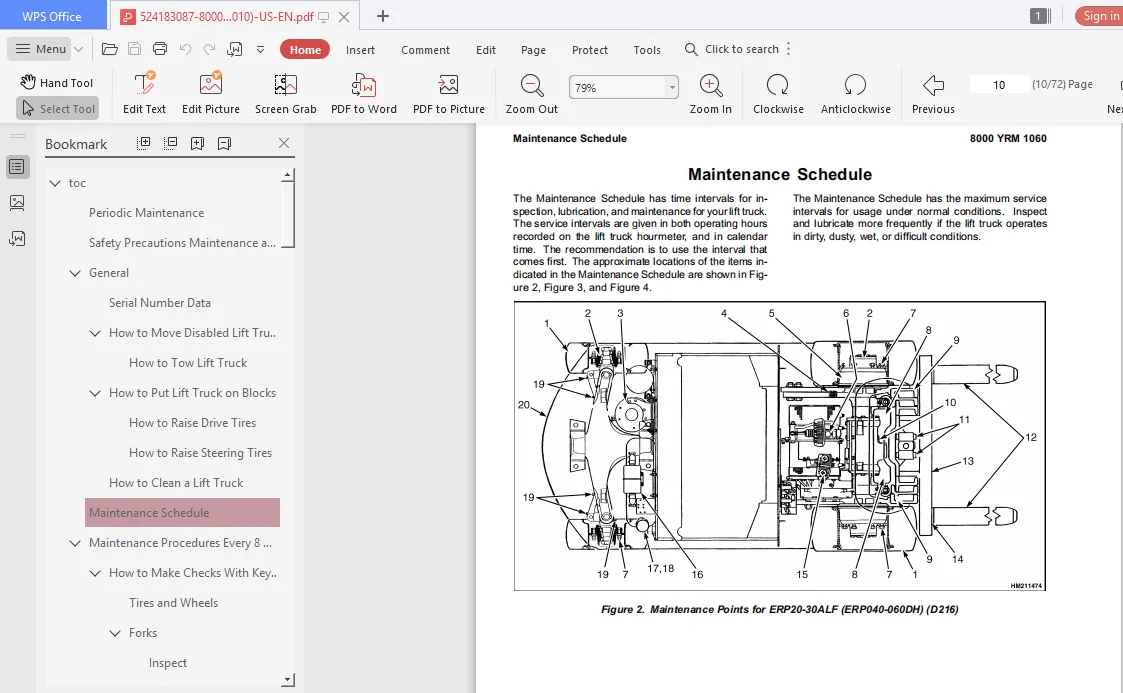The width and height of the screenshot is (1123, 693).
Task: Open the more options dots next to search
Action: 789,49
